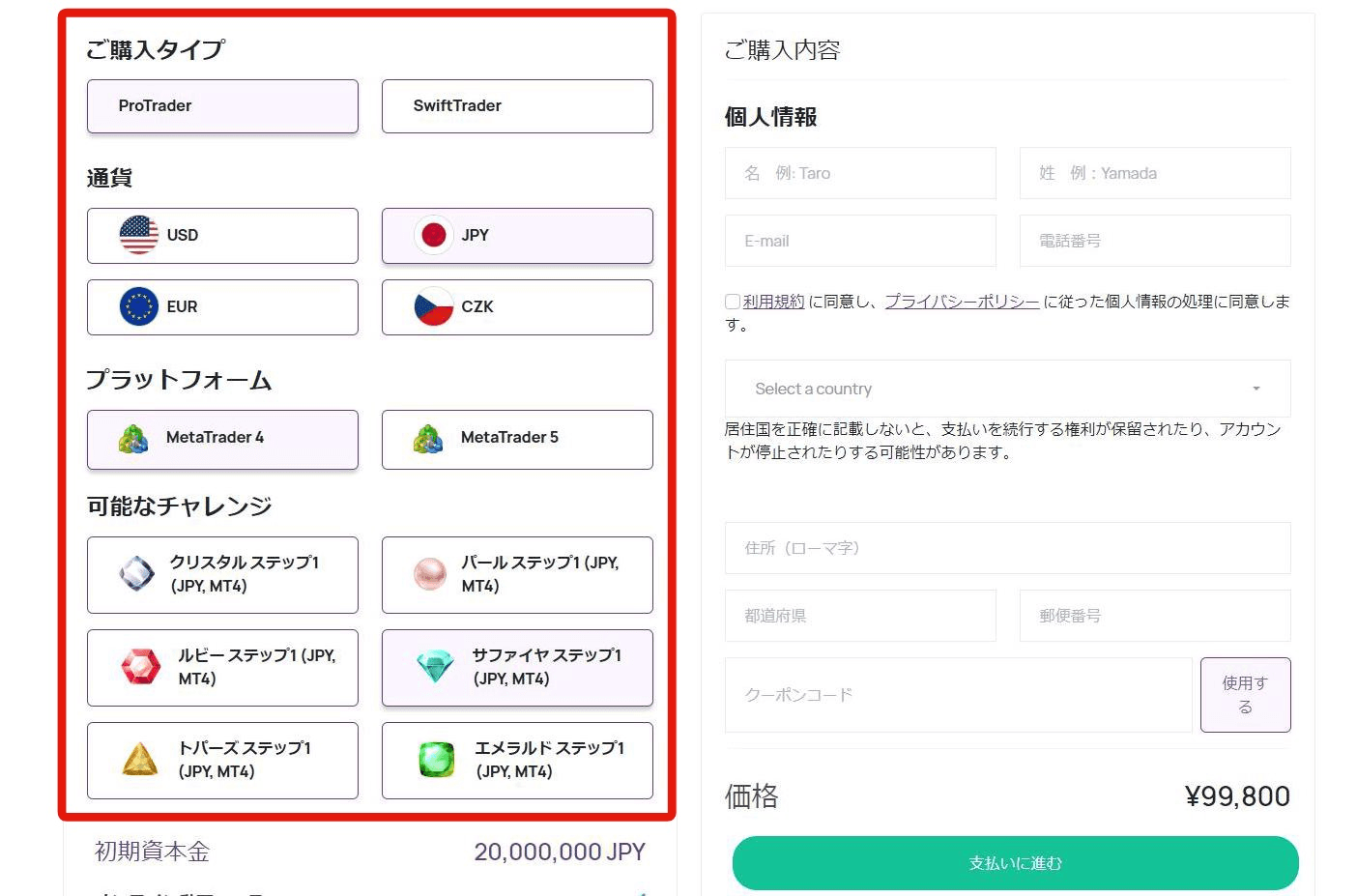Focus the クーポンコード field
This screenshot has height=896, width=1357.
pyautogui.click(x=958, y=695)
